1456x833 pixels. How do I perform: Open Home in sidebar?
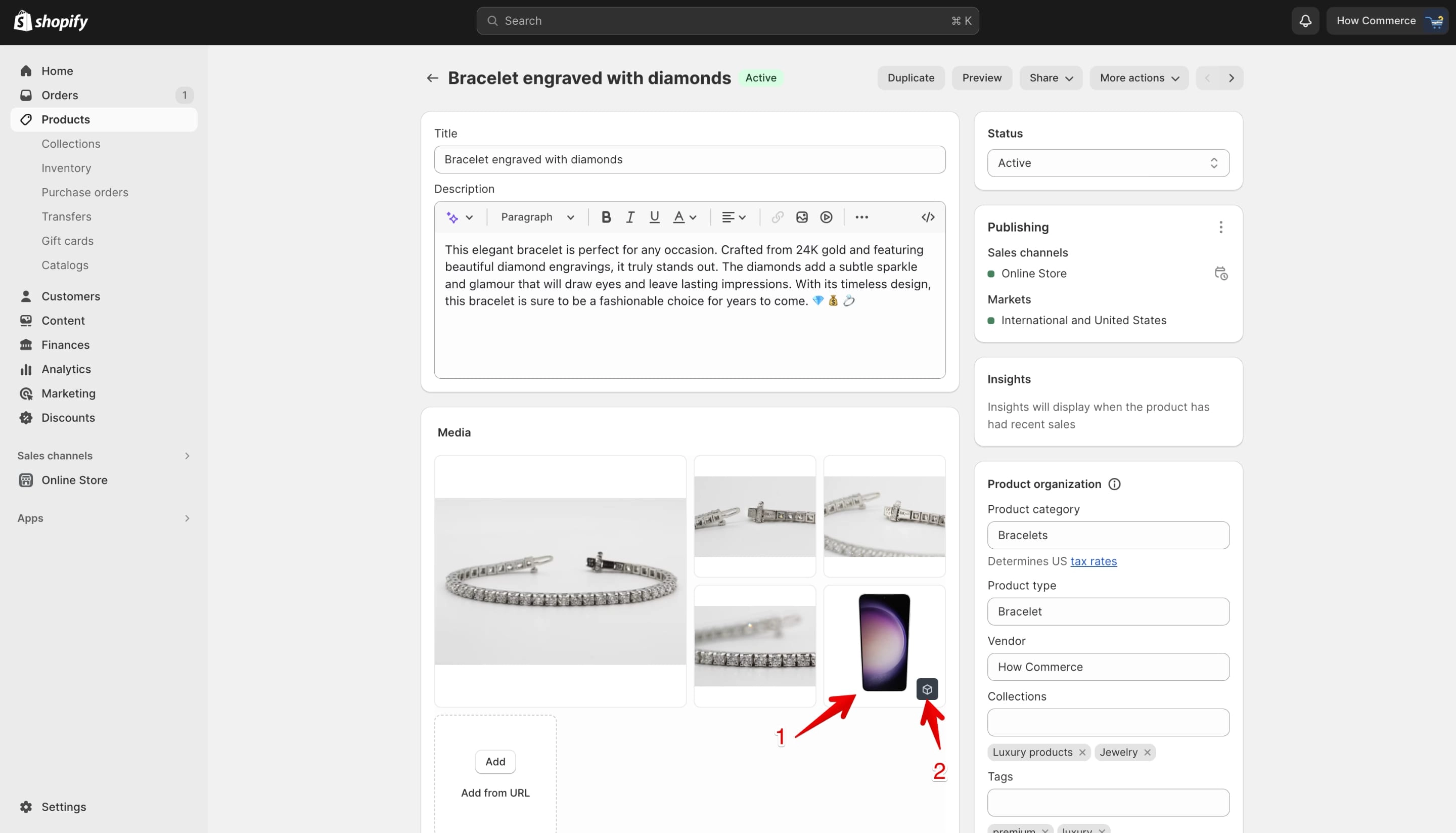point(104,71)
